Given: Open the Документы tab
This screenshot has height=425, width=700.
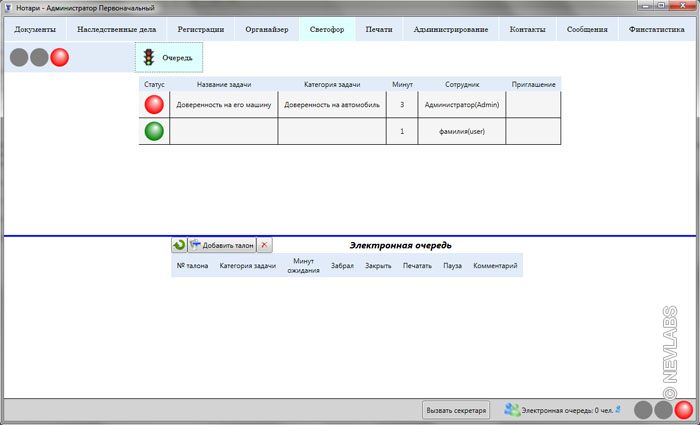Looking at the screenshot, I should 35,30.
